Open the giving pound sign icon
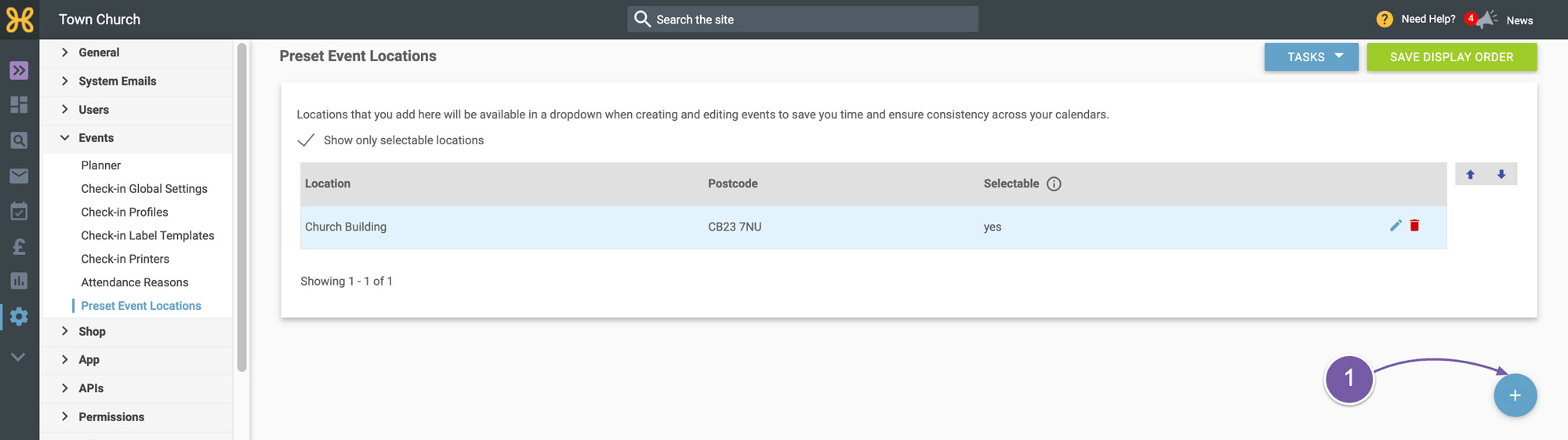The image size is (1568, 440). click(x=19, y=246)
